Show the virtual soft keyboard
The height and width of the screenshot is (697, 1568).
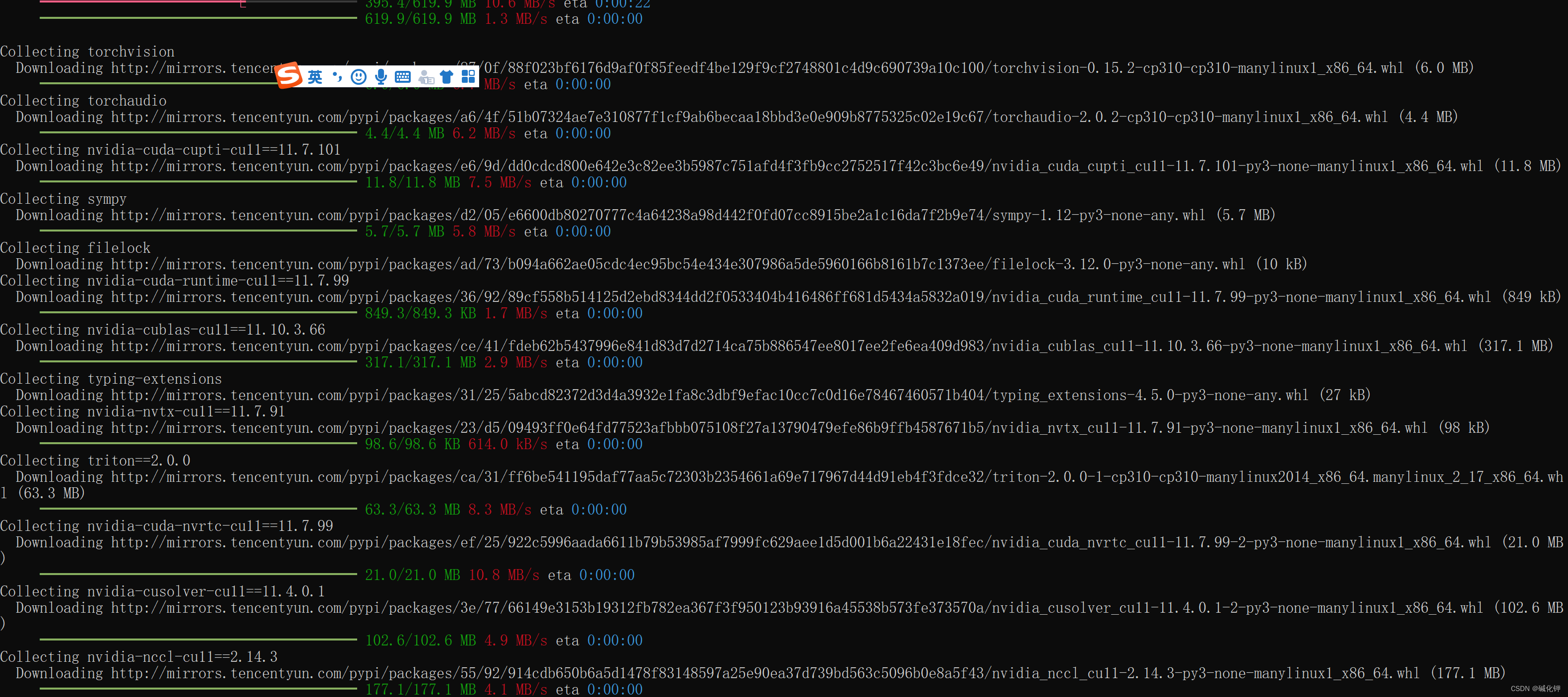point(402,77)
